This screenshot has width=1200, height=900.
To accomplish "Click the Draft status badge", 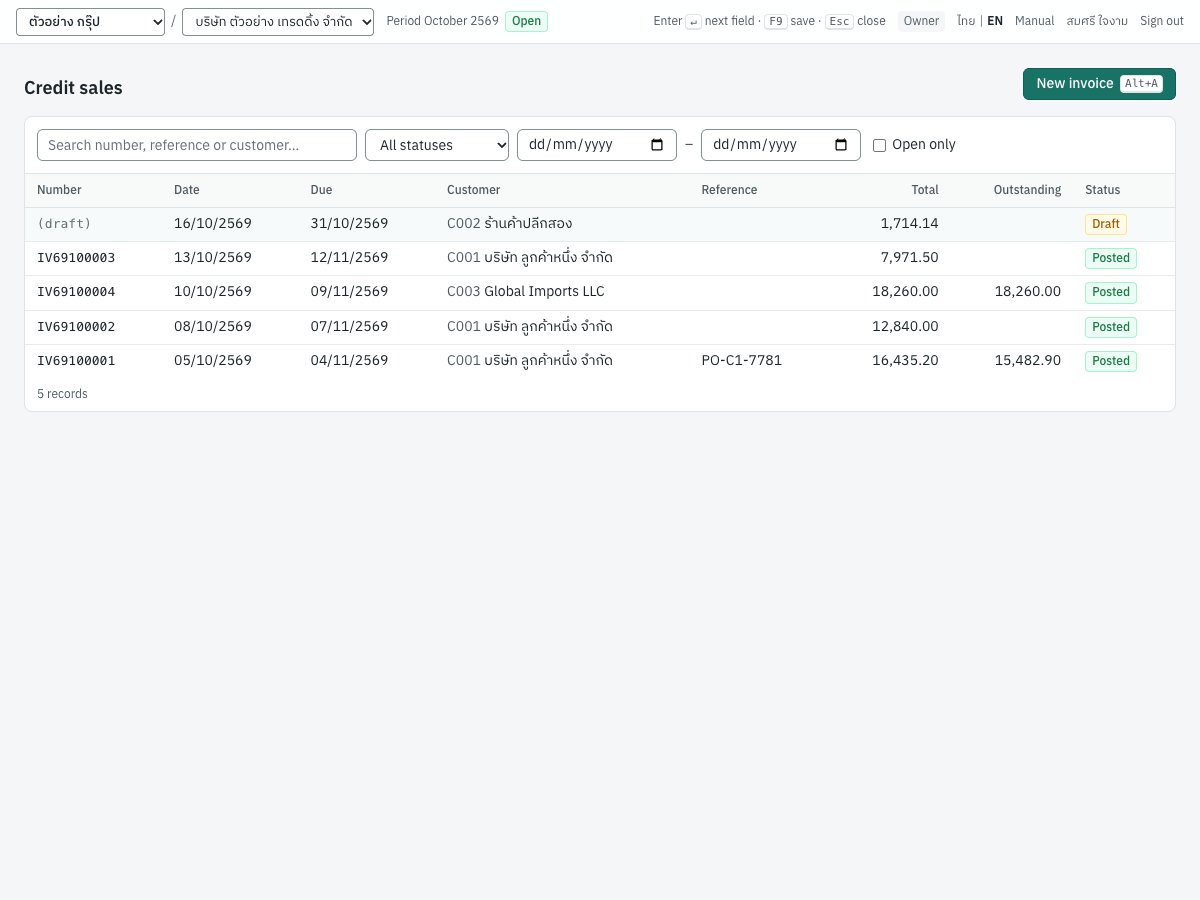I will [1106, 224].
